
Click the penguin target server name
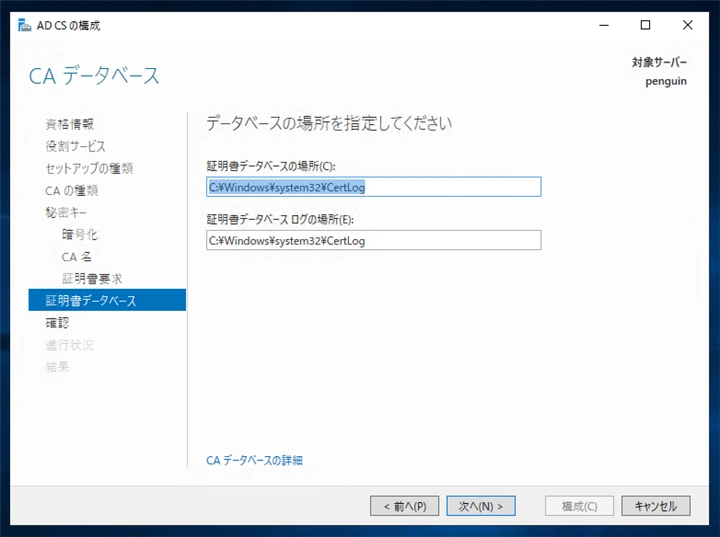click(x=666, y=81)
